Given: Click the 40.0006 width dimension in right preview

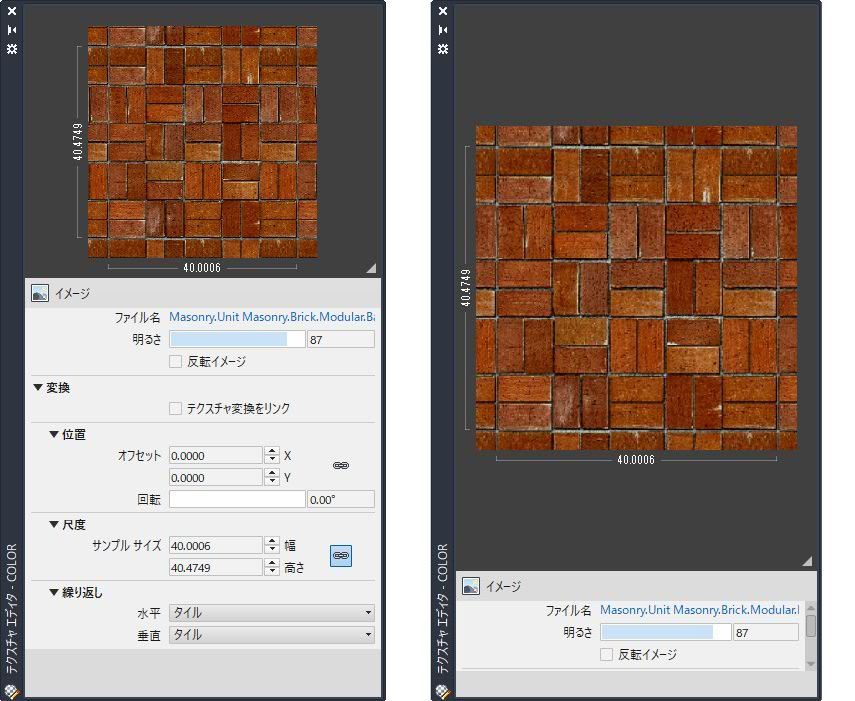Looking at the screenshot, I should (x=636, y=460).
